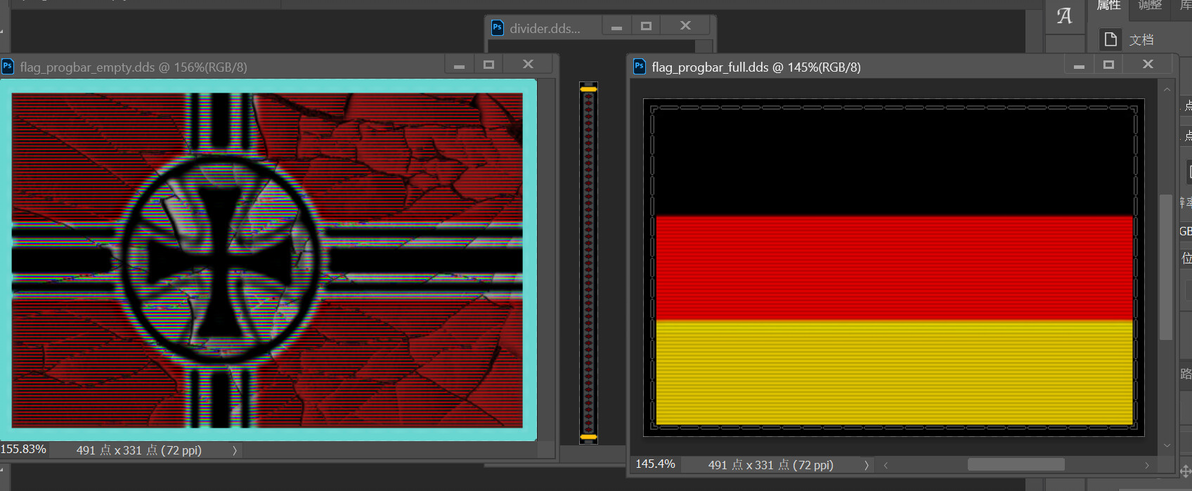The width and height of the screenshot is (1192, 491).
Task: Click the divider strip image
Action: click(x=588, y=262)
